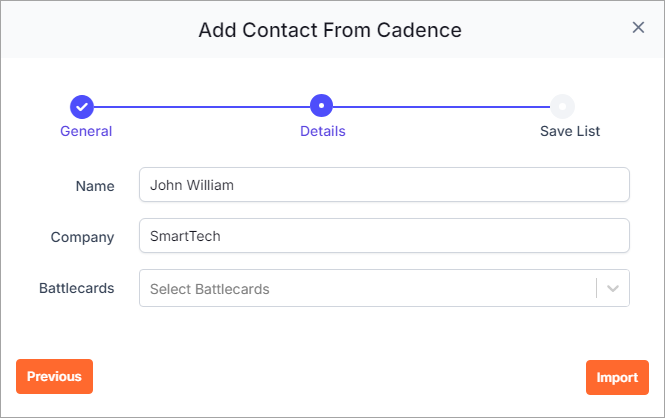This screenshot has height=418, width=665.
Task: Click the dialog title Add Contact From Cadence
Action: click(330, 30)
